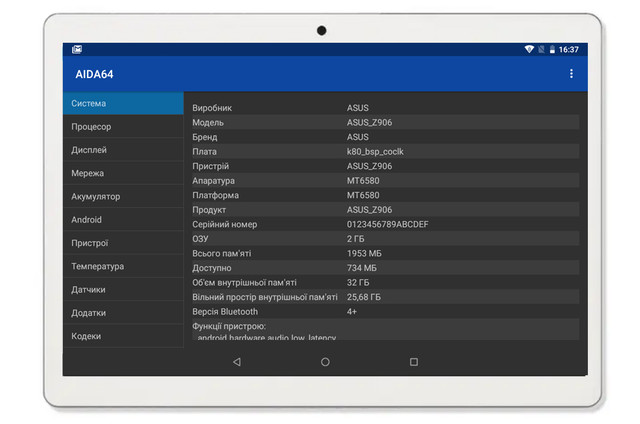This screenshot has width=640, height=424.
Task: Select the Система category
Action: (x=123, y=103)
